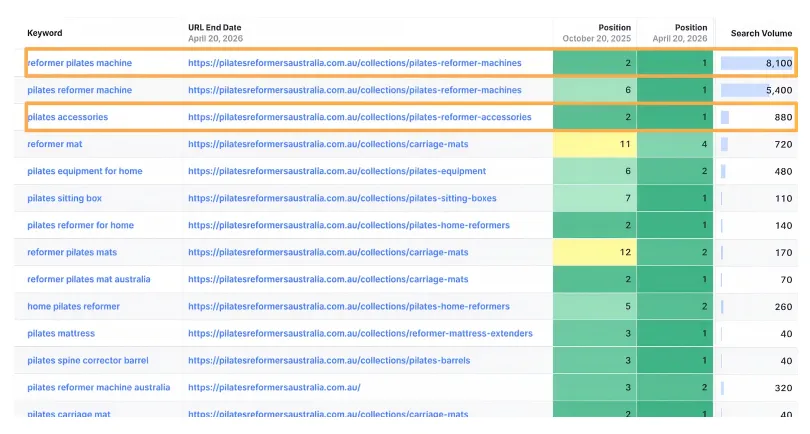Select October position 11 for 'reformer mat'
Screen dimensions: 810x434
(x=595, y=144)
